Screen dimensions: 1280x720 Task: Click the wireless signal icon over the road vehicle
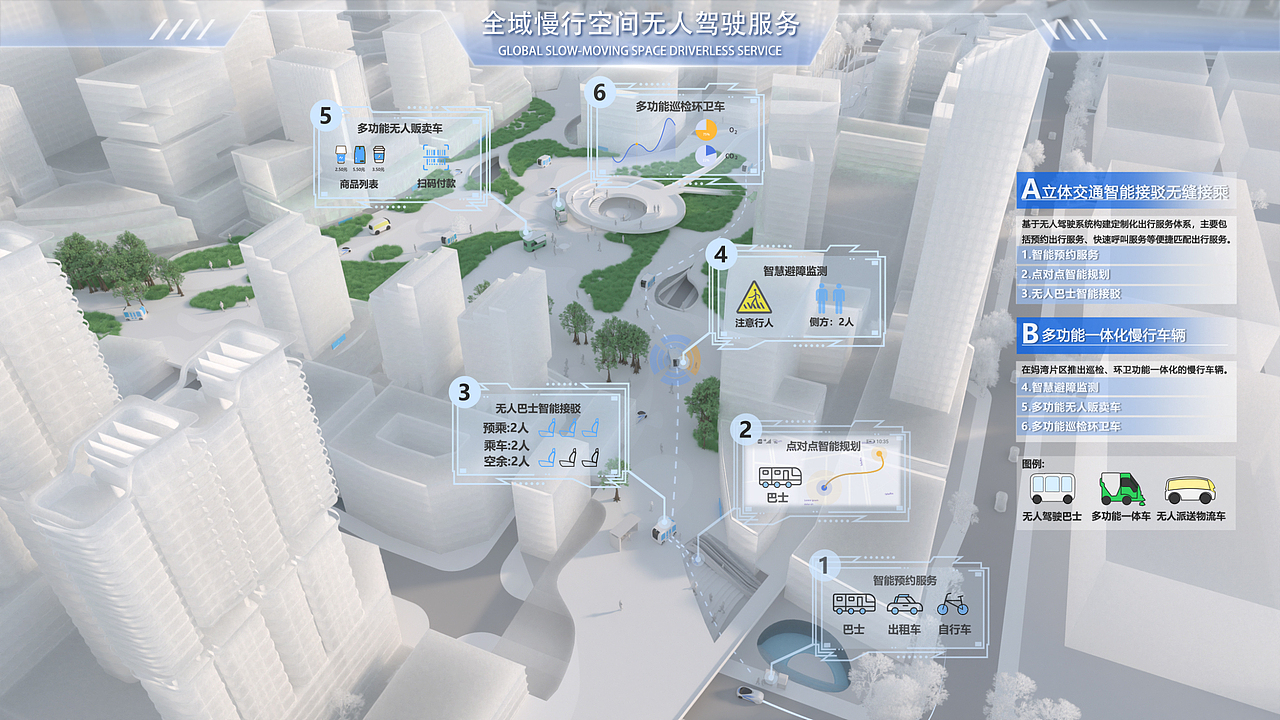click(677, 360)
